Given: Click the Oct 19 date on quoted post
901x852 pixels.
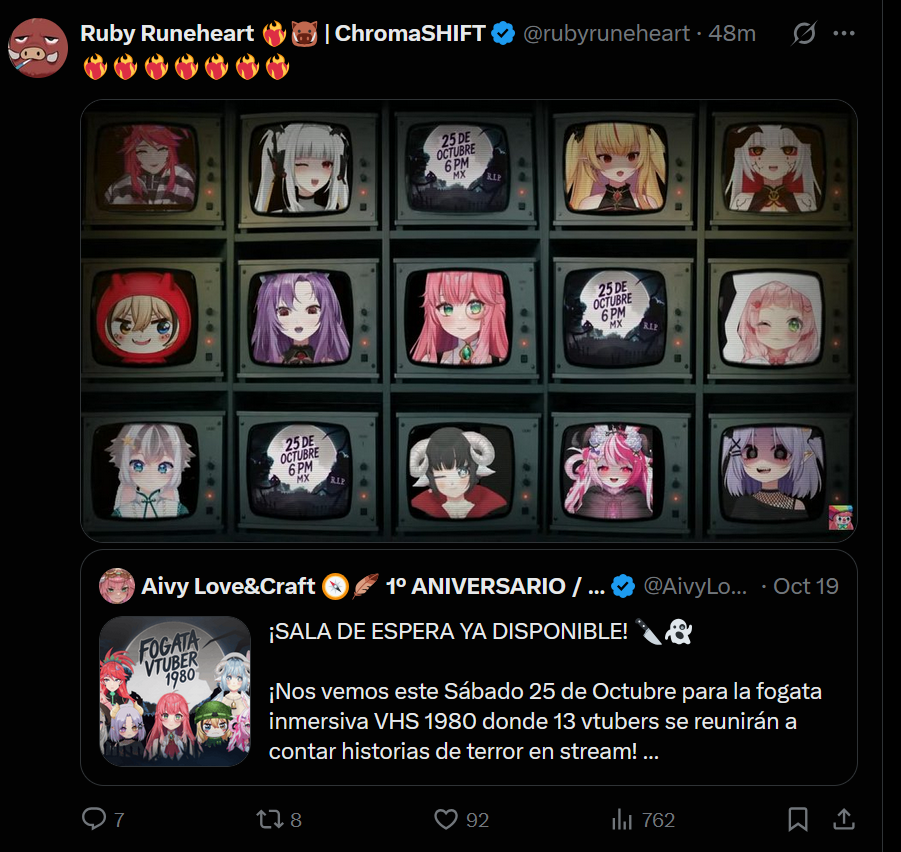Looking at the screenshot, I should click(x=806, y=586).
